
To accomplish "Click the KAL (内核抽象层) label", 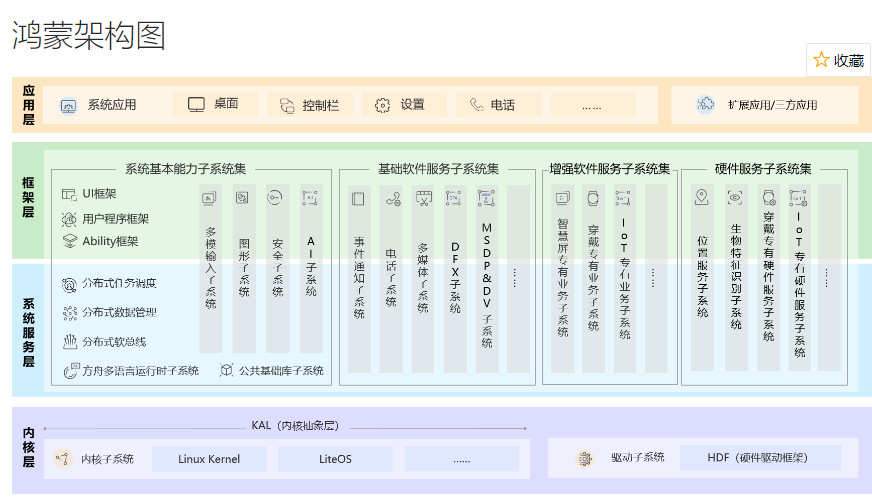I will (295, 426).
